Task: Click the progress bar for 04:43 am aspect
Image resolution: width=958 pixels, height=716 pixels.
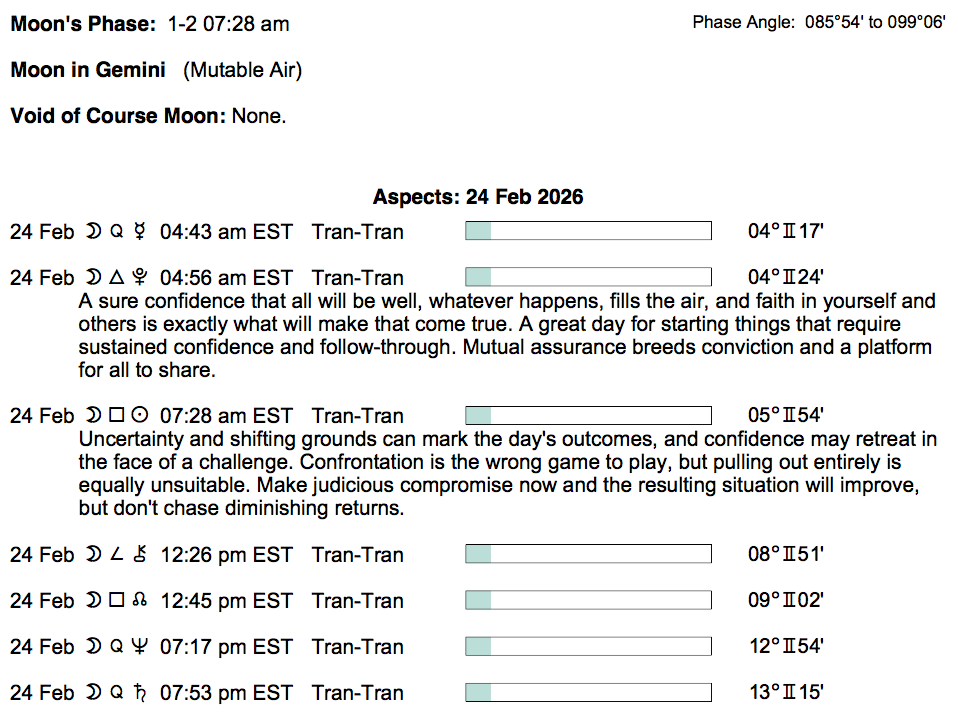Action: coord(588,232)
